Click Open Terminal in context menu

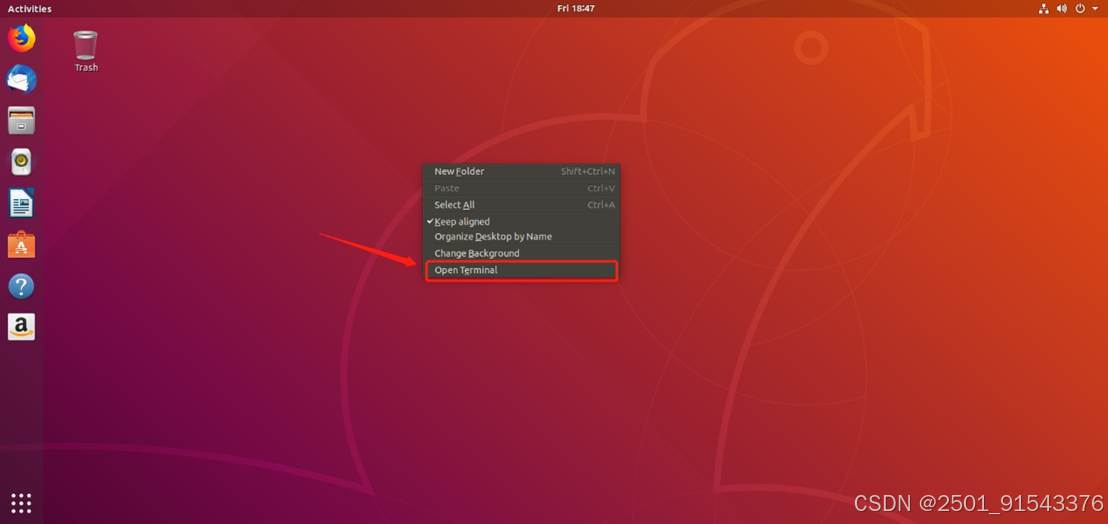tap(521, 270)
